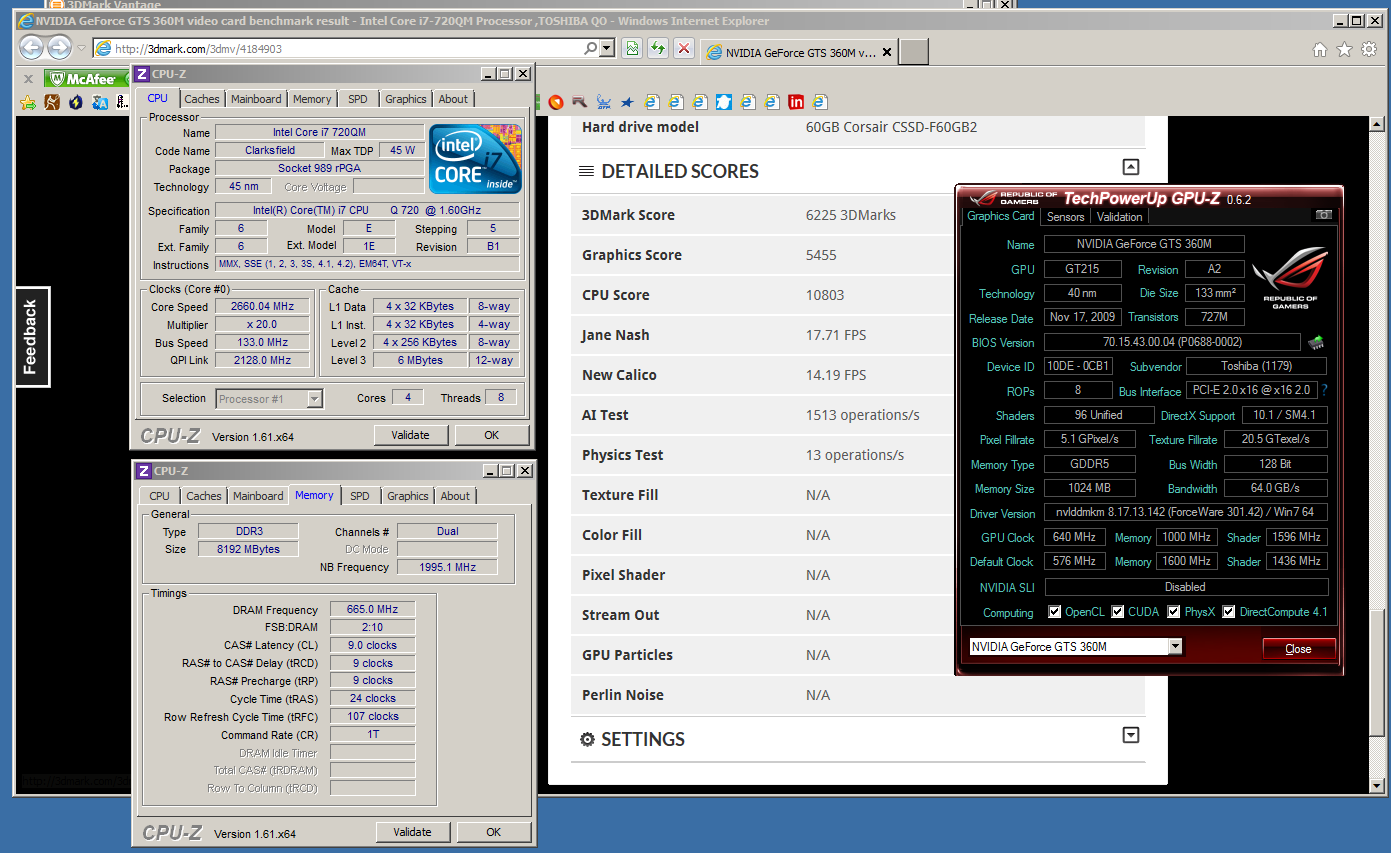Click the 'Clarksfield' code name field

point(270,150)
